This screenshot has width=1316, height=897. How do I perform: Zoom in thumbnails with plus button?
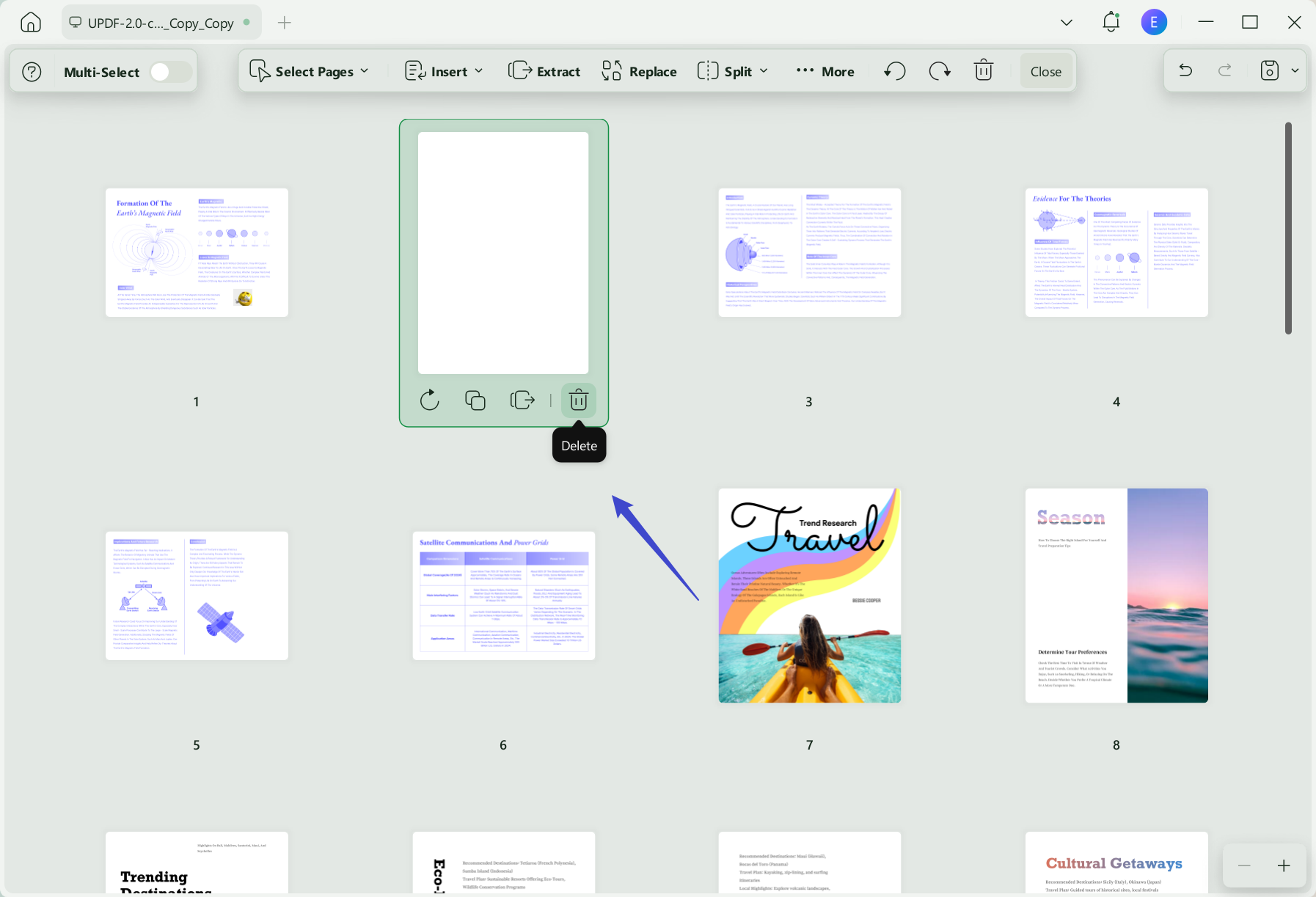click(x=1284, y=865)
